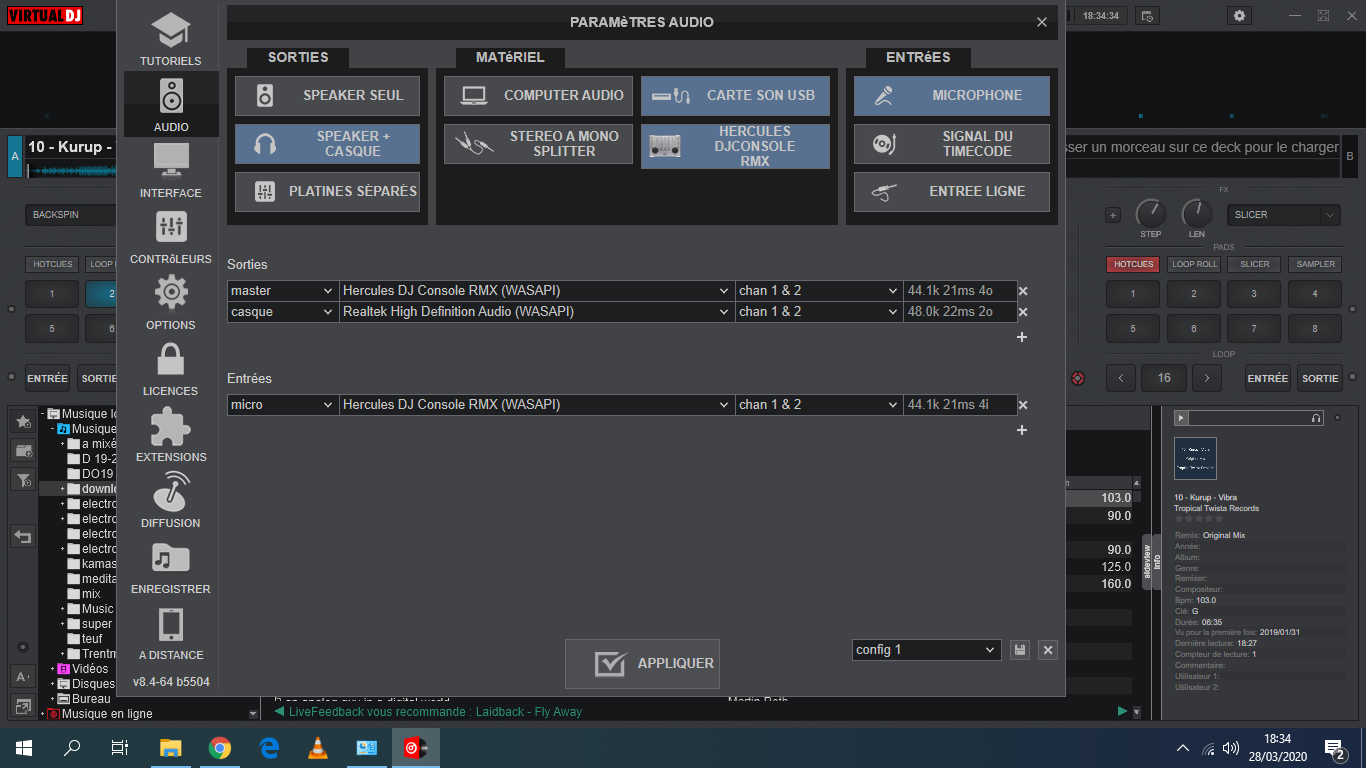1366x768 pixels.
Task: Remove the master output row
Action: pyautogui.click(x=1023, y=291)
